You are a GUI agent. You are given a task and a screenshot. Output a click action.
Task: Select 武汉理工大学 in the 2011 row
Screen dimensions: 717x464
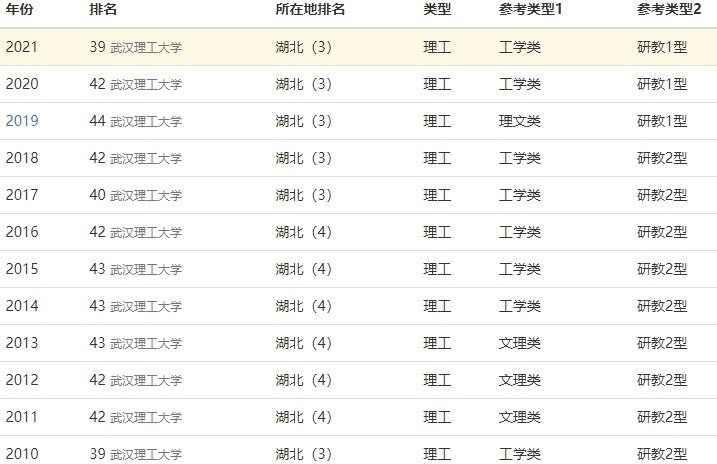click(x=146, y=418)
